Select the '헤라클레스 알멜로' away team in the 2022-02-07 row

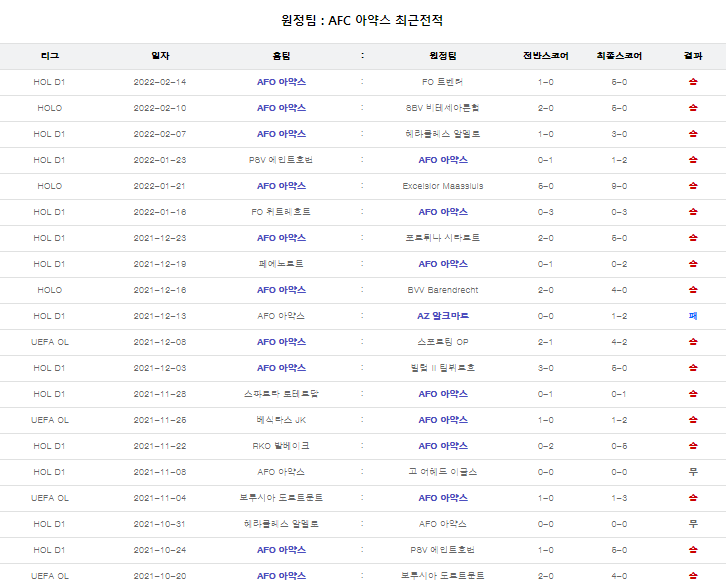(x=443, y=134)
